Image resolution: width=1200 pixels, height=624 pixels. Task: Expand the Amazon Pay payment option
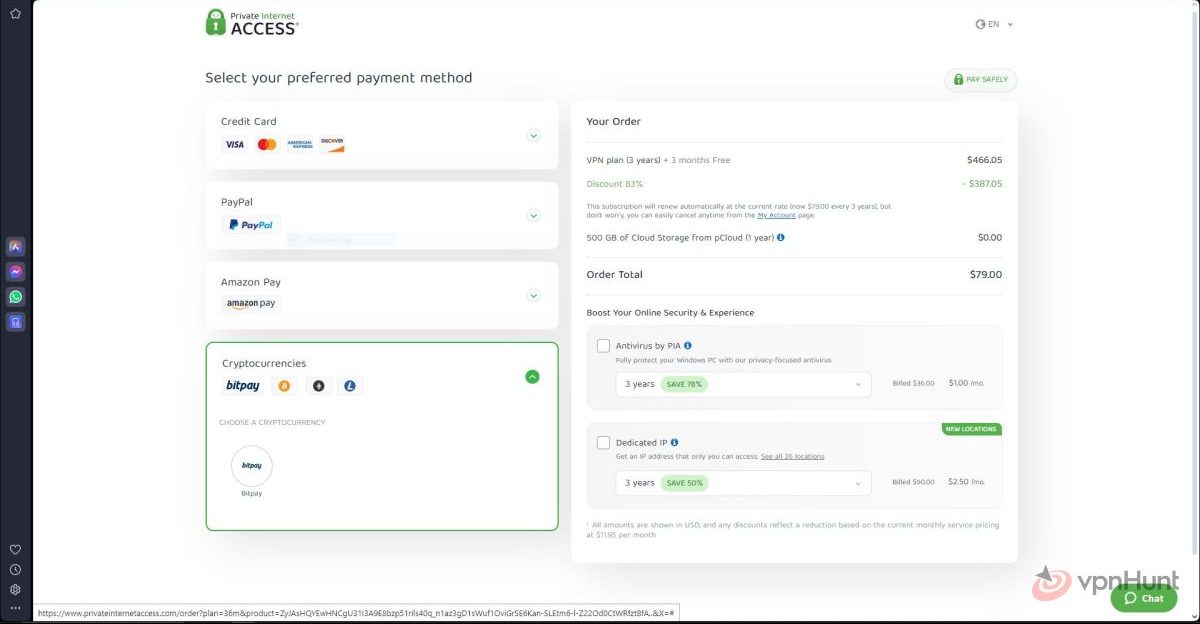click(533, 296)
